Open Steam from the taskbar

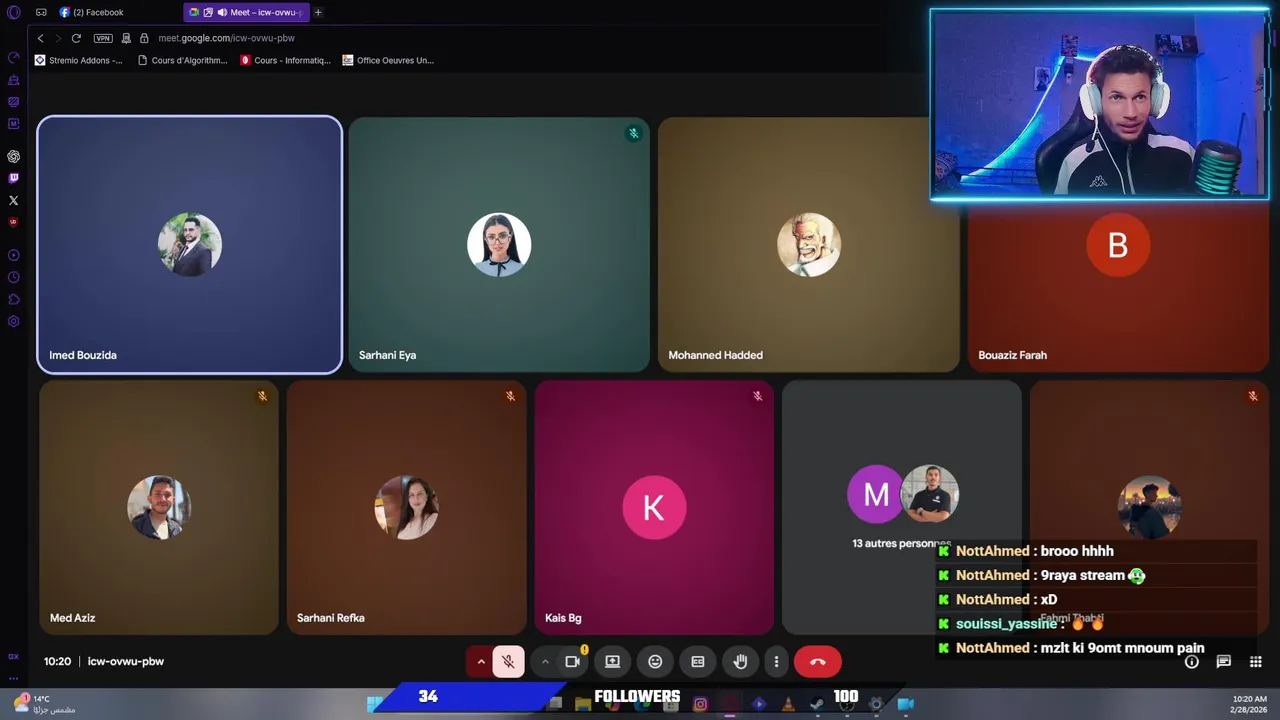tap(817, 704)
